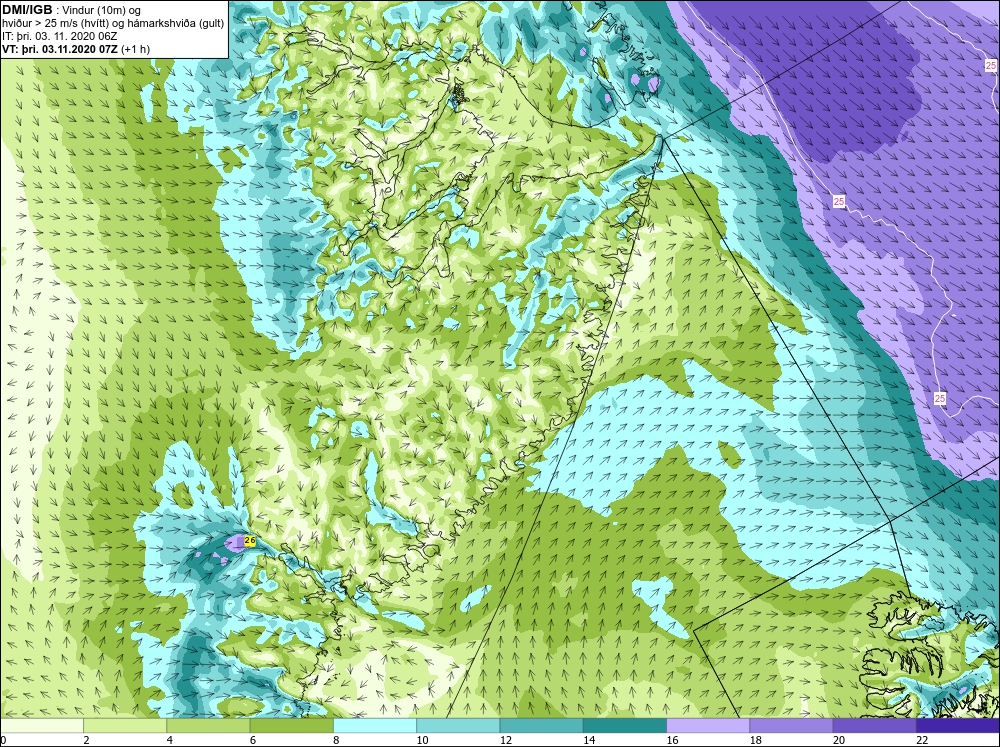Click the legend scale number 16

[x=672, y=740]
